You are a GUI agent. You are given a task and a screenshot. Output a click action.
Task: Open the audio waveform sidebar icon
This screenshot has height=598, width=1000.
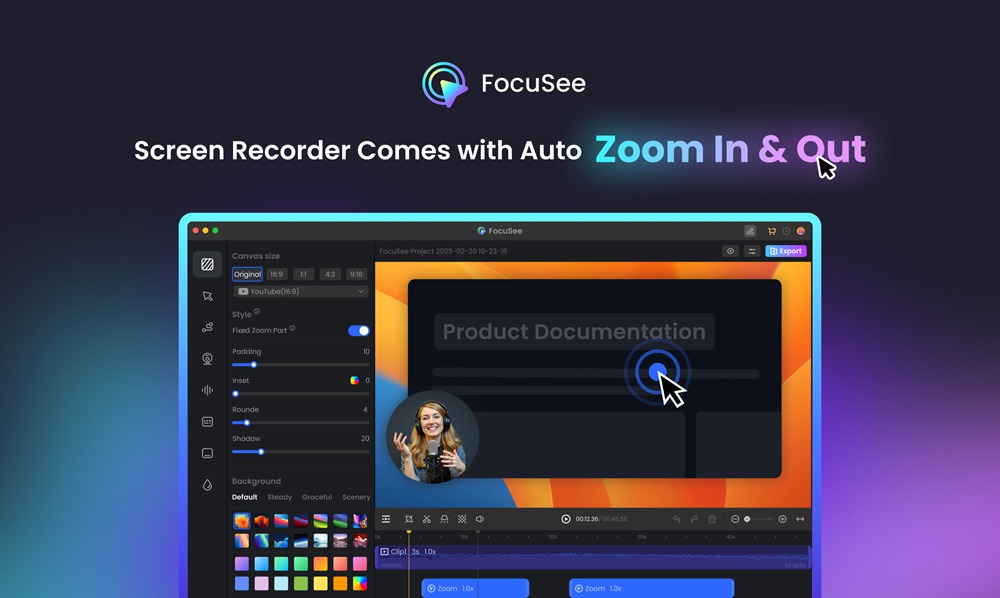207,390
